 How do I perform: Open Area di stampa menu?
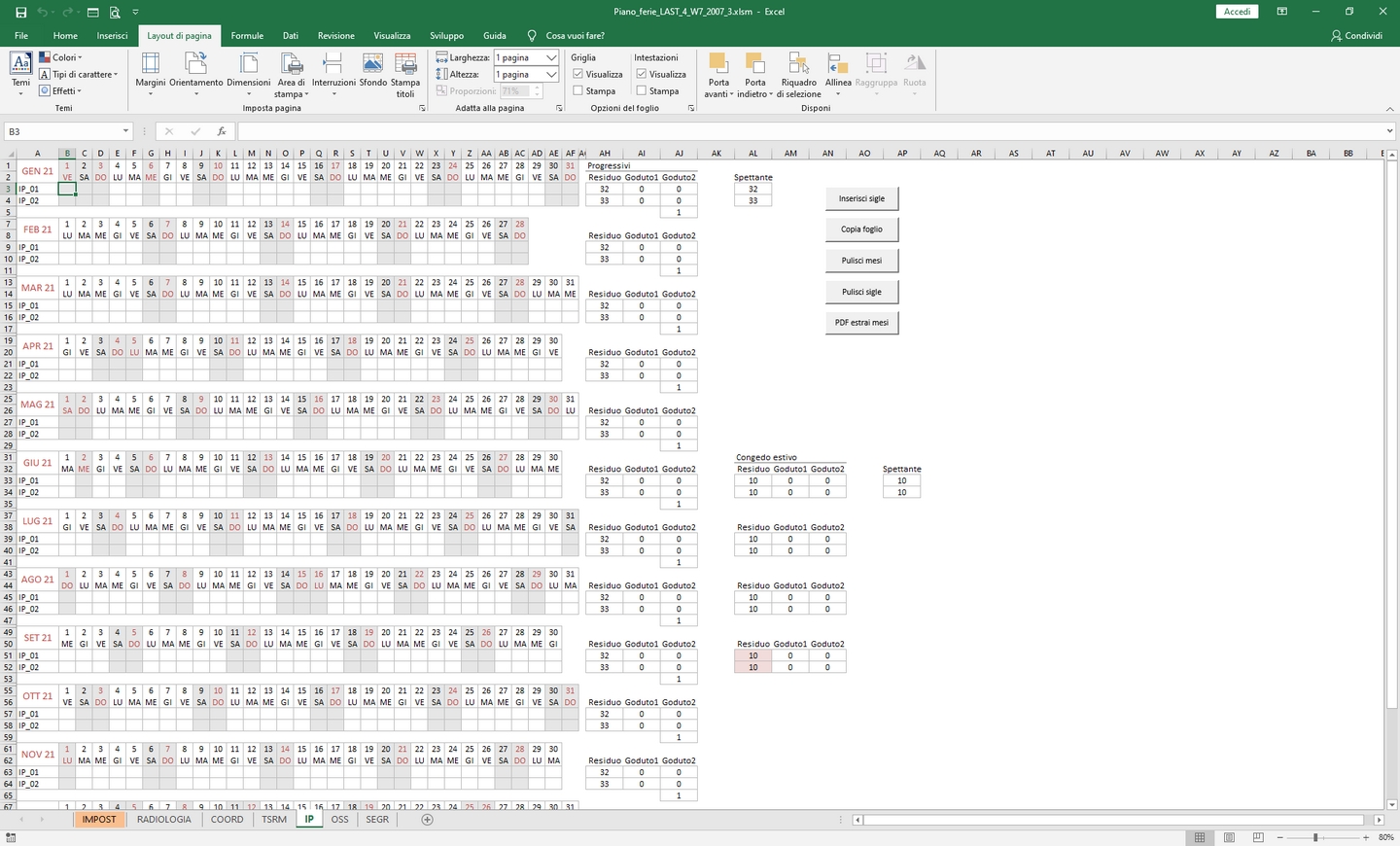pos(292,75)
